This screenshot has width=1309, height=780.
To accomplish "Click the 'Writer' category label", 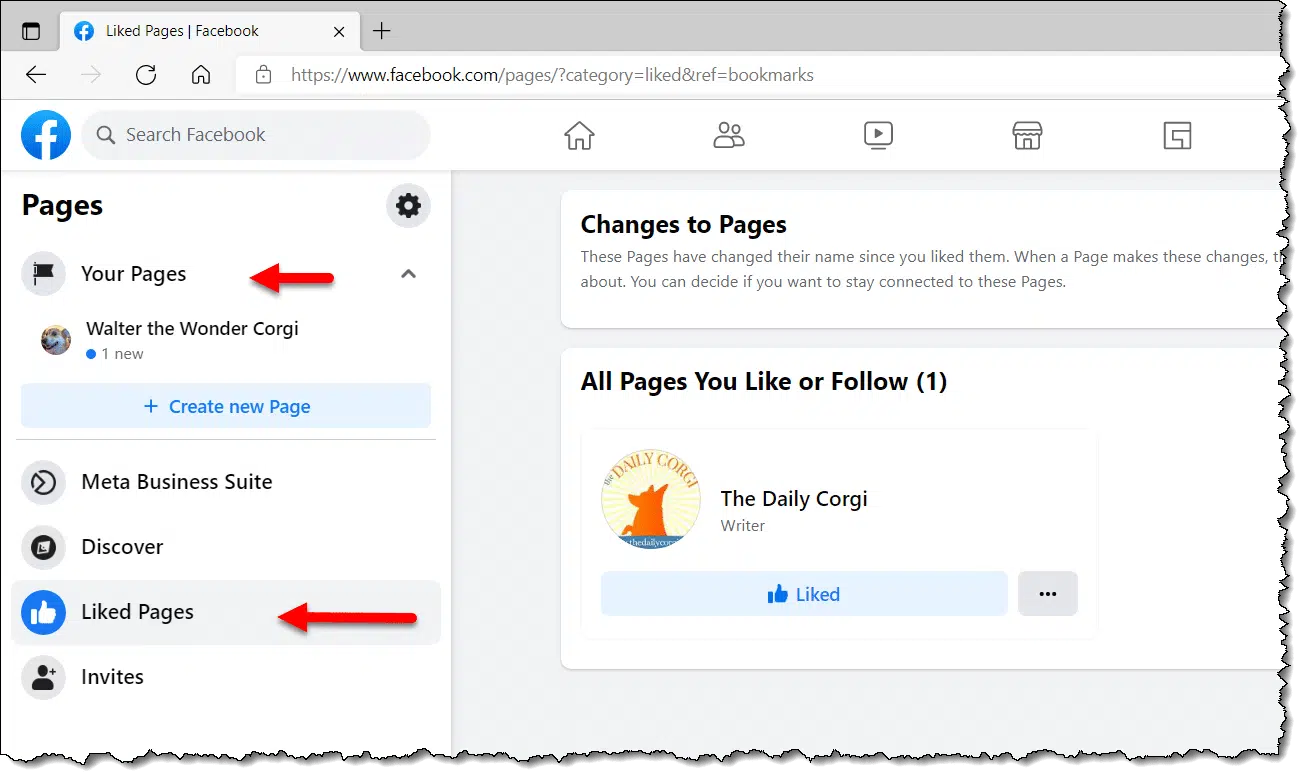I will 743,526.
